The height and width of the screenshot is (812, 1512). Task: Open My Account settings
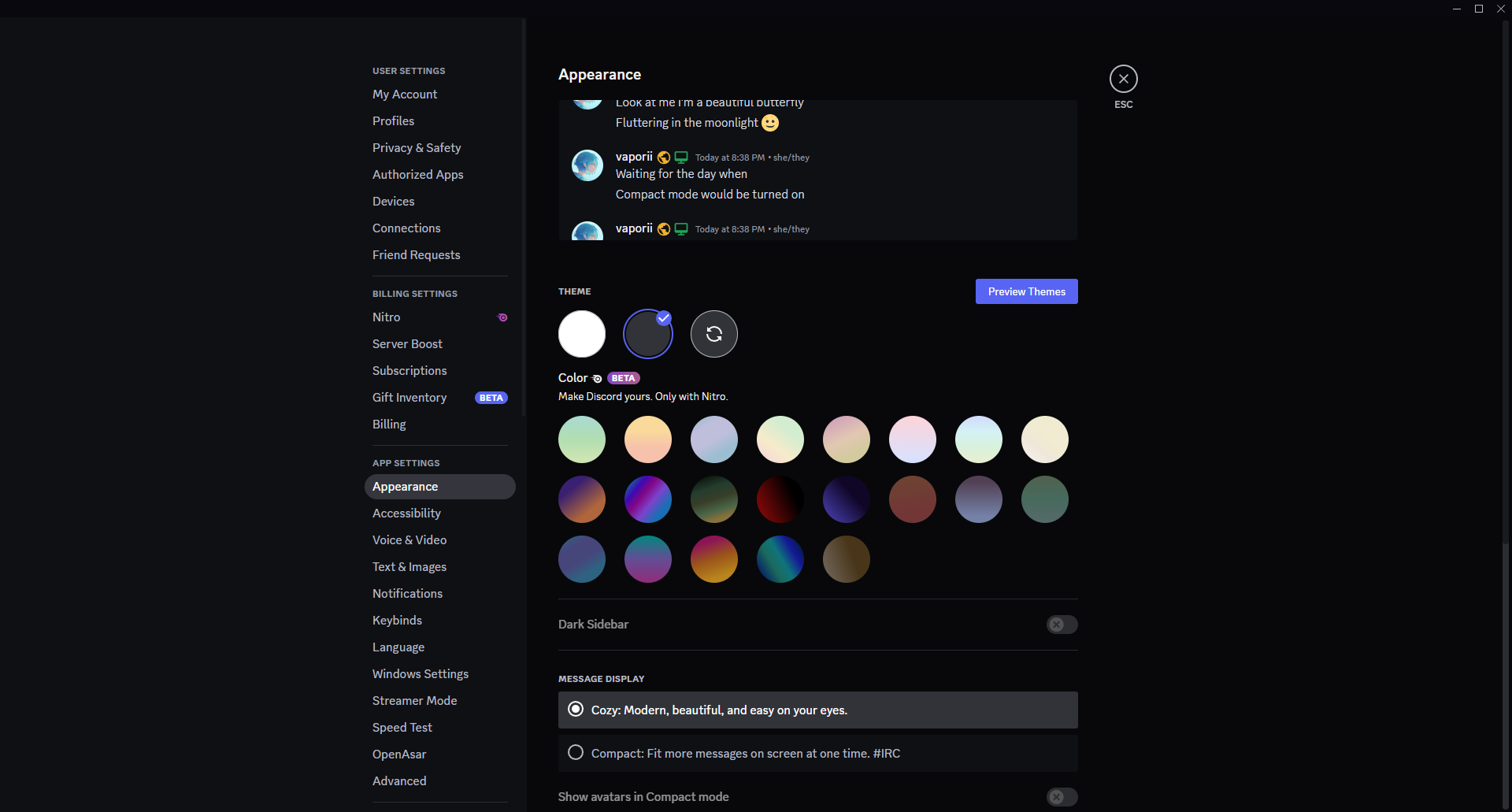click(440, 95)
